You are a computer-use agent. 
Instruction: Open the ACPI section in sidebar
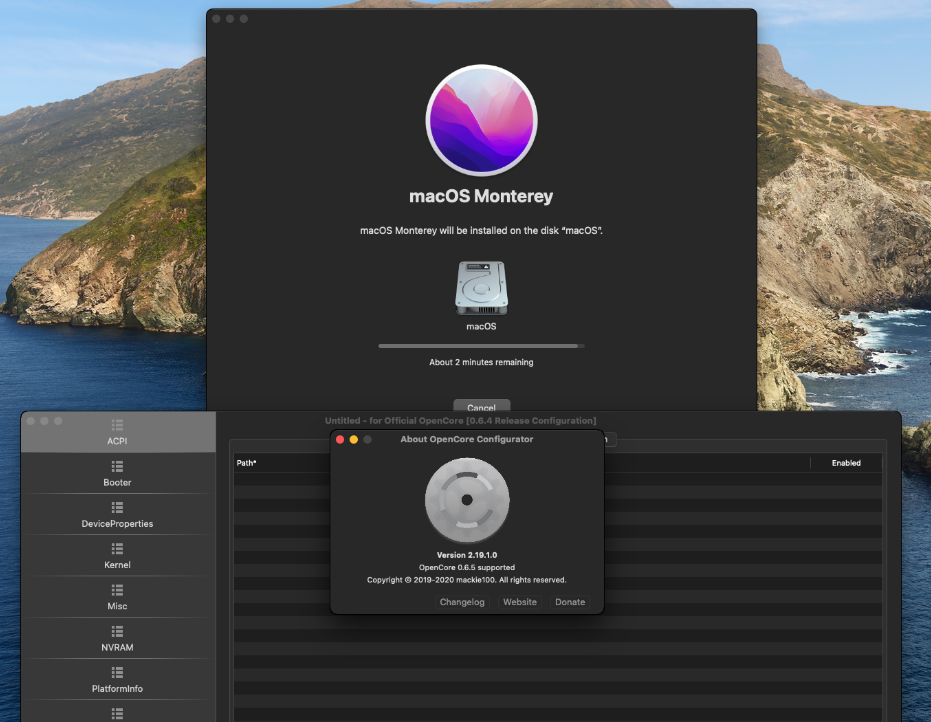click(x=118, y=432)
